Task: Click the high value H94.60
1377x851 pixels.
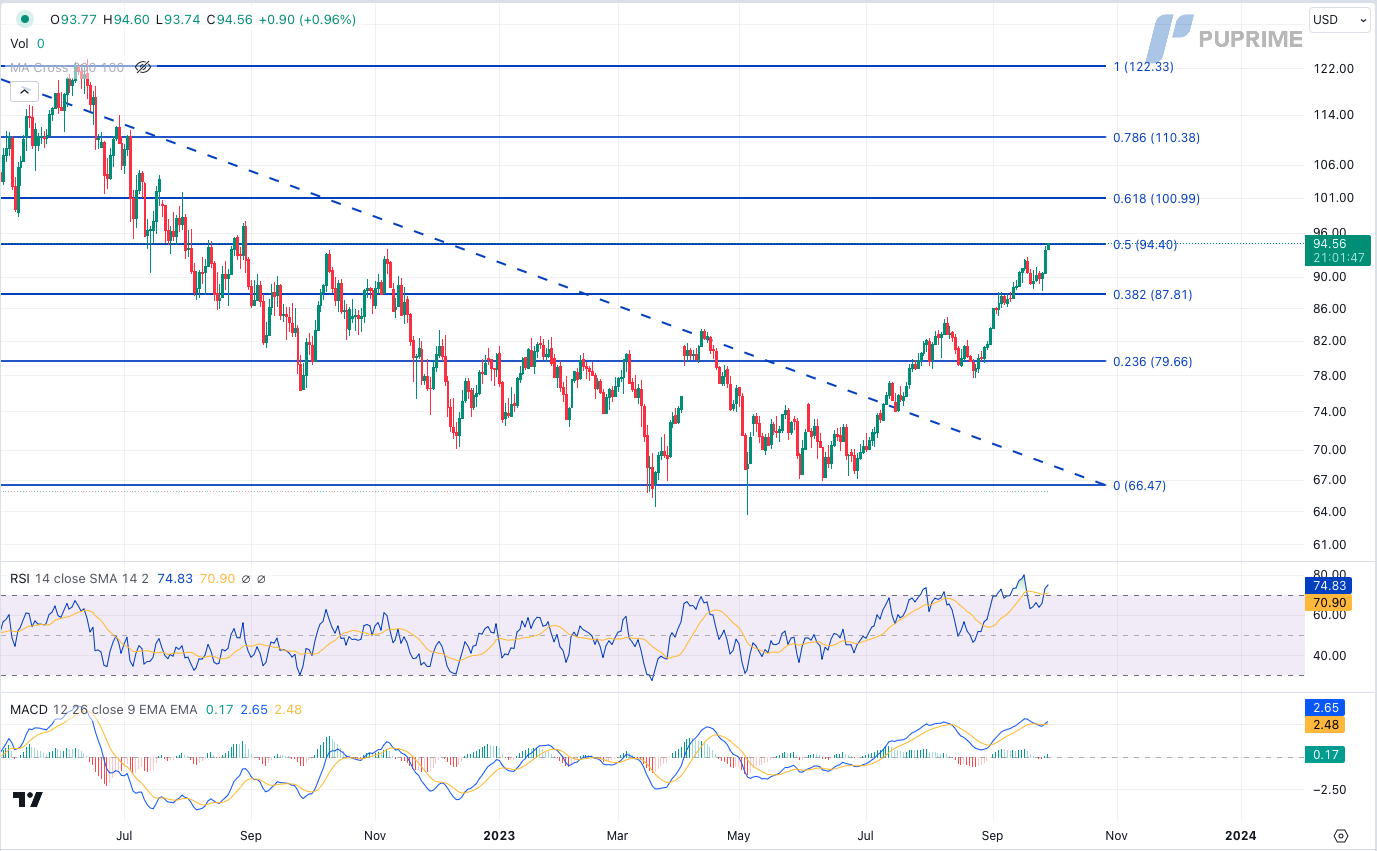Action: (x=127, y=19)
